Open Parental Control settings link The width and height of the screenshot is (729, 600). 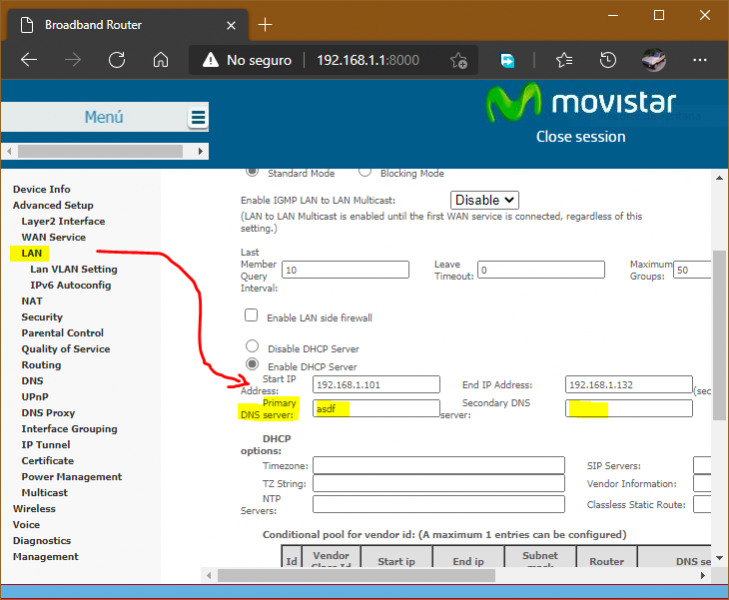[x=63, y=333]
